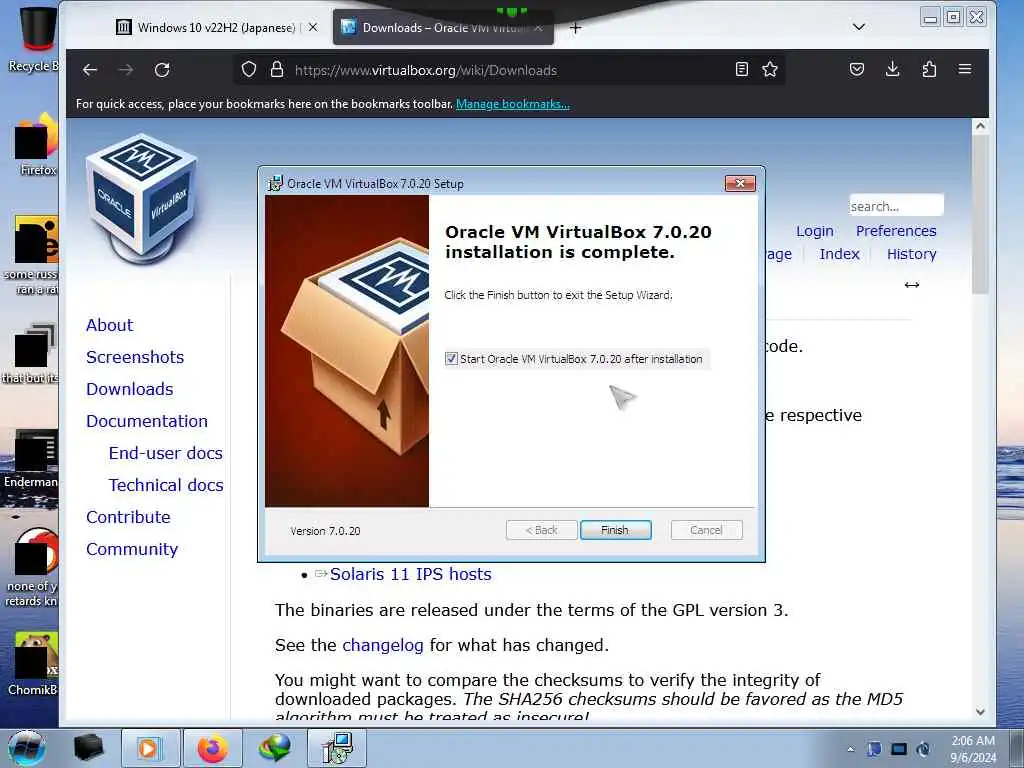Toggle reader view in address bar
This screenshot has height=768, width=1024.
tap(742, 69)
